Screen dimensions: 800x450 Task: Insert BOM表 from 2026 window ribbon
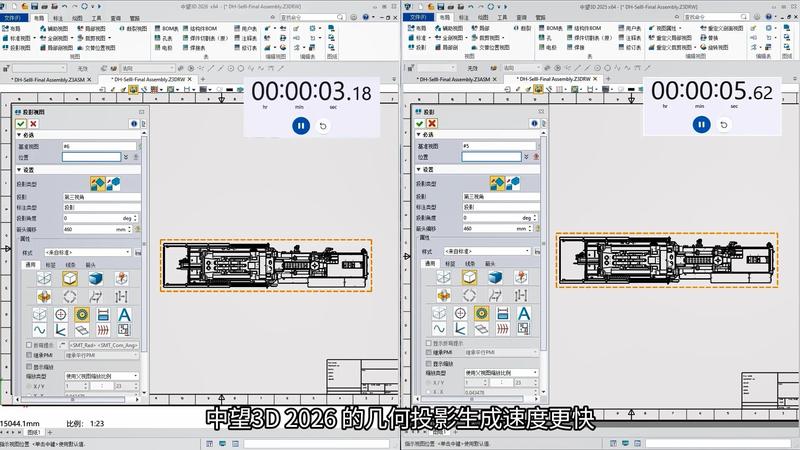(x=167, y=29)
